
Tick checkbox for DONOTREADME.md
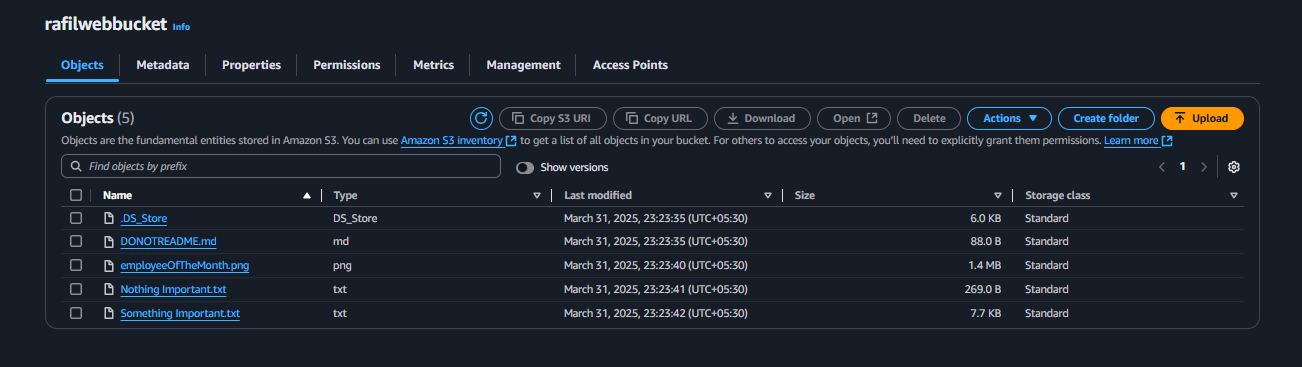(x=76, y=242)
